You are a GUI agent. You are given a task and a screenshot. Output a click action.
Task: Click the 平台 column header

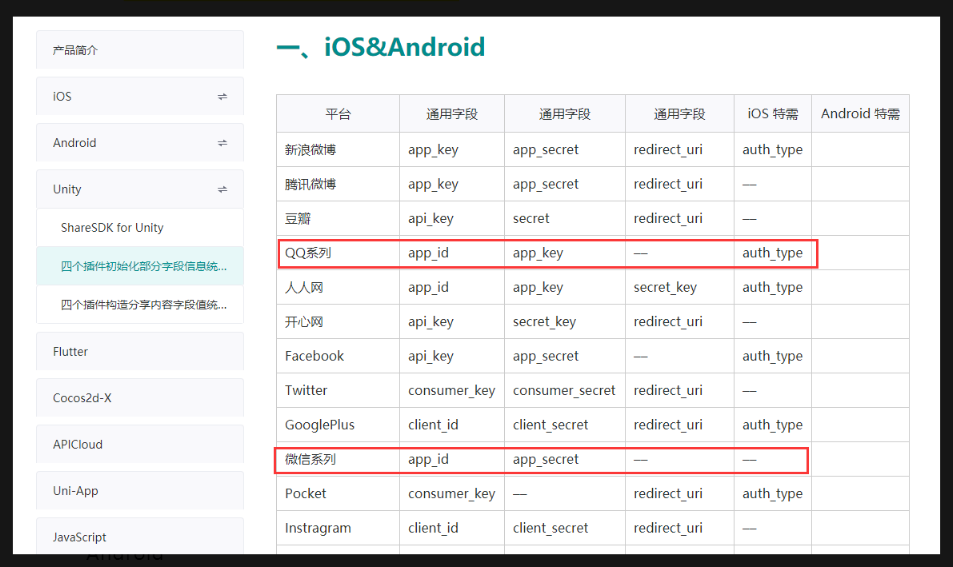click(x=338, y=114)
